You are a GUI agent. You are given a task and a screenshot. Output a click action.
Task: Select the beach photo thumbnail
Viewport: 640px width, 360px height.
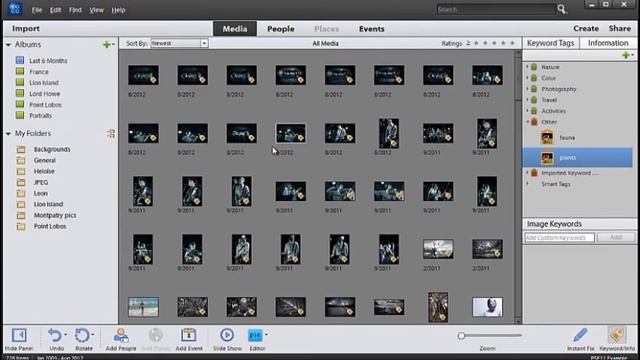(x=143, y=307)
